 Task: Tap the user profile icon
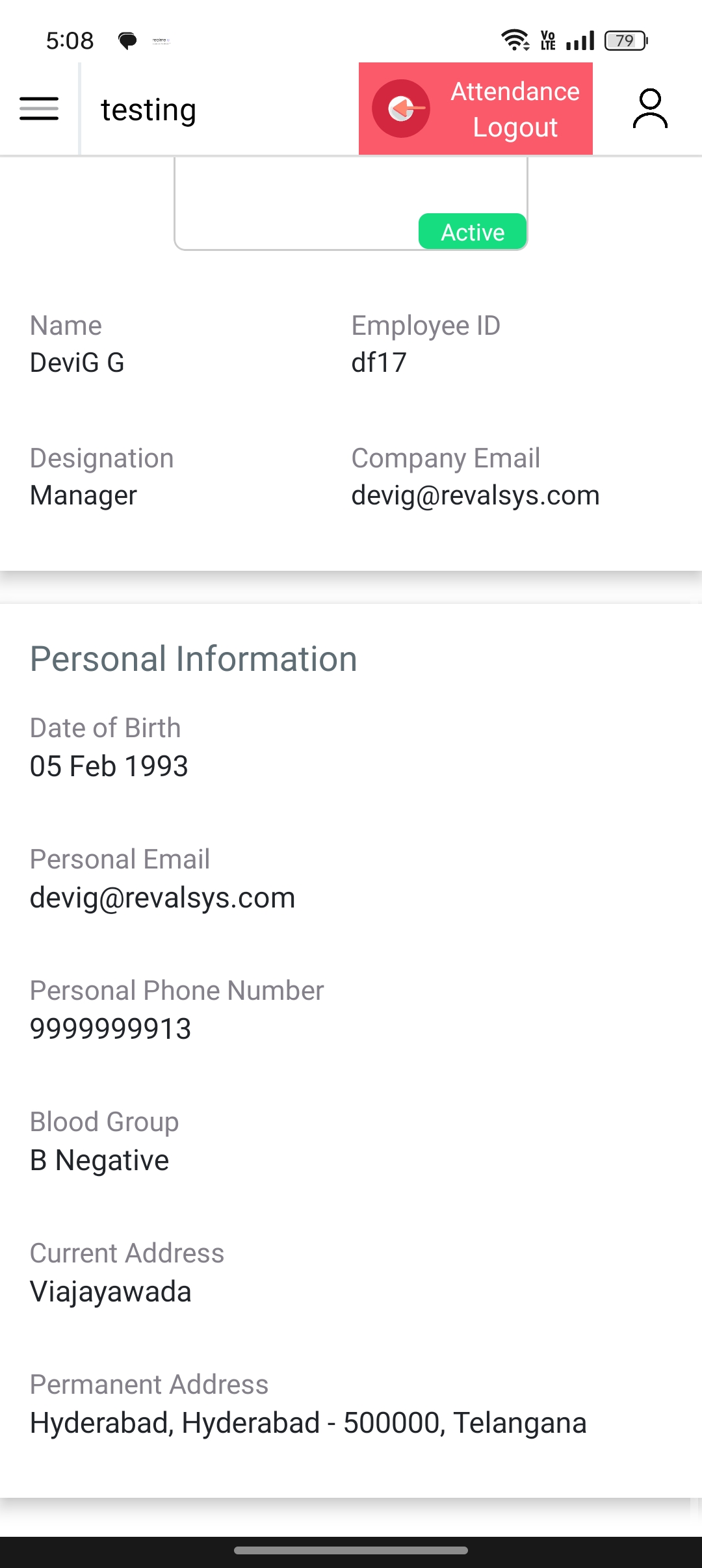pyautogui.click(x=649, y=109)
